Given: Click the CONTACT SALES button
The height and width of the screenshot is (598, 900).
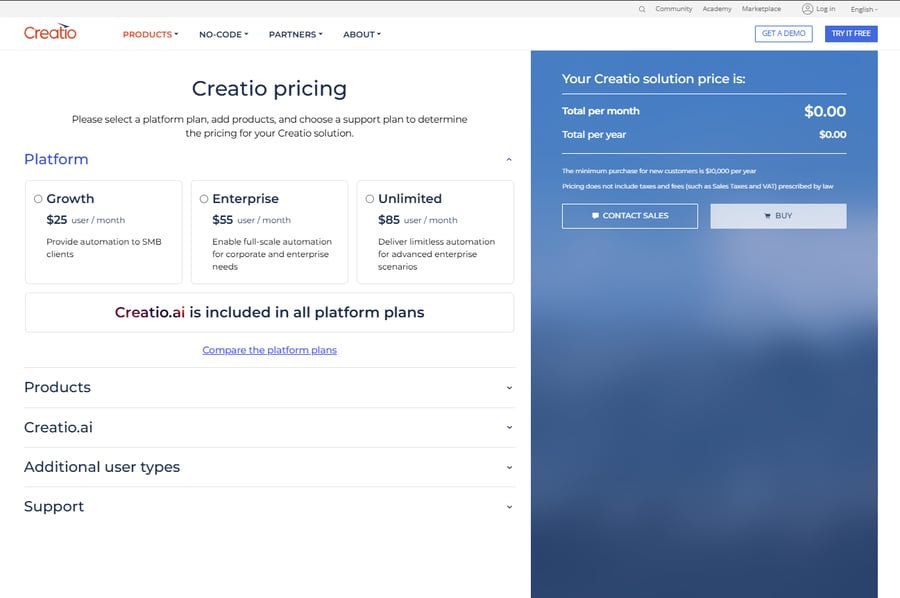Looking at the screenshot, I should point(630,216).
